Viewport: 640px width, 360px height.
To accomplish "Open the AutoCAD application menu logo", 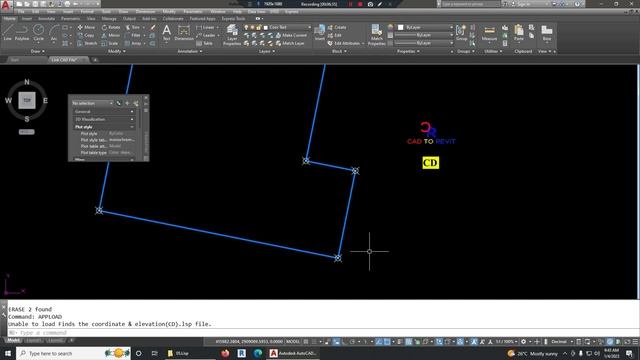I will pyautogui.click(x=6, y=5).
